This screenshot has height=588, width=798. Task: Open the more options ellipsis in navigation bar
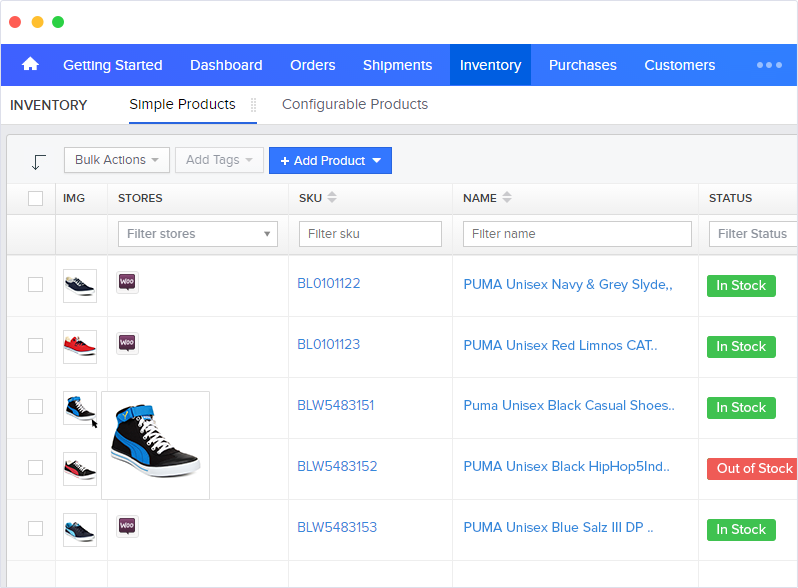pos(769,65)
